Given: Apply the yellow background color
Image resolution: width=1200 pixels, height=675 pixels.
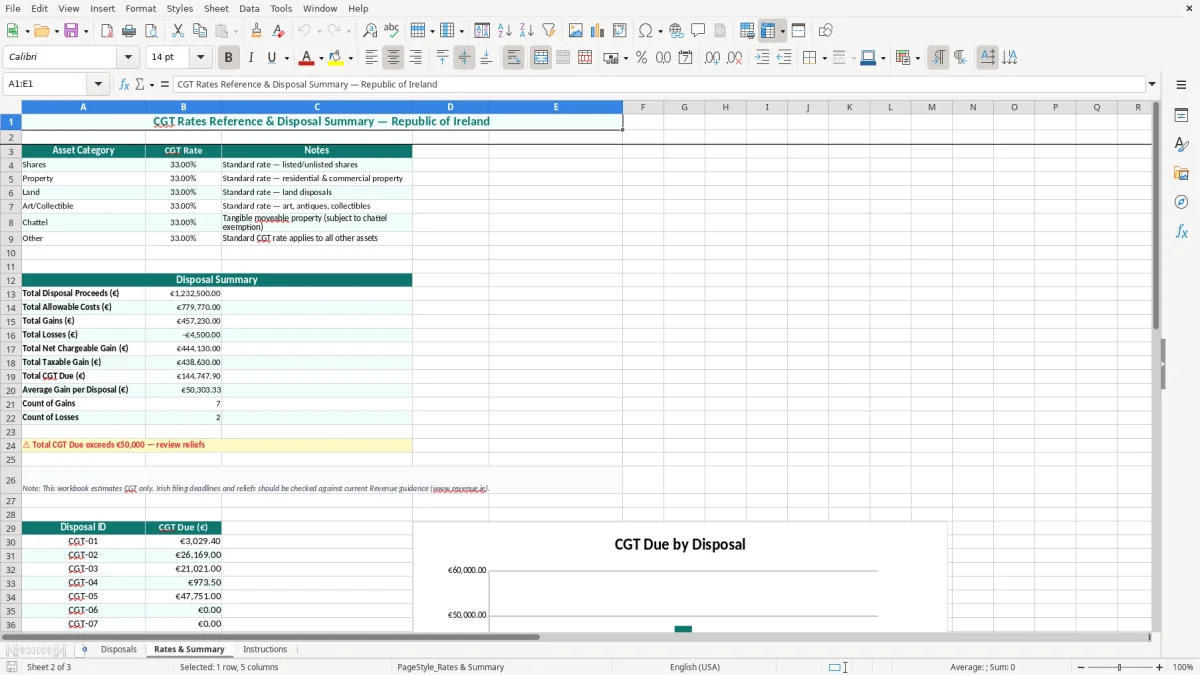Looking at the screenshot, I should point(337,58).
